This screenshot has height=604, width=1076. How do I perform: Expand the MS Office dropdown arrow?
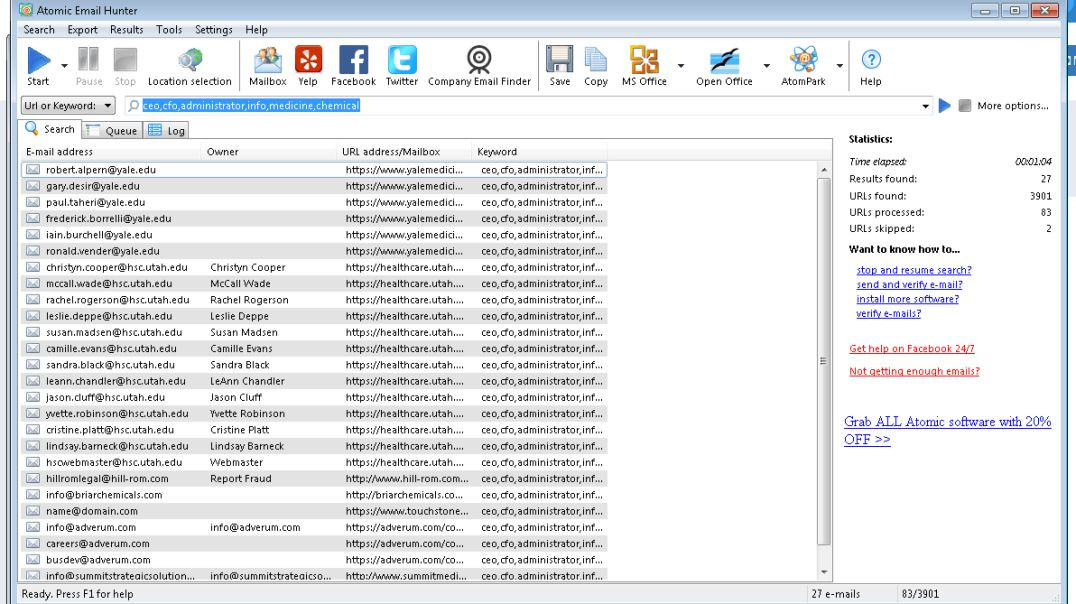tap(681, 66)
